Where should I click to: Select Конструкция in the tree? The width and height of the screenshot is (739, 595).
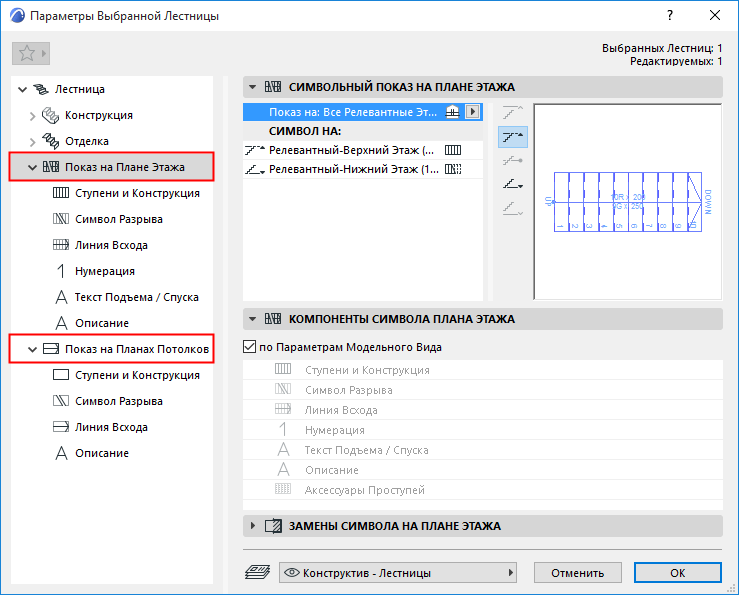(x=99, y=115)
